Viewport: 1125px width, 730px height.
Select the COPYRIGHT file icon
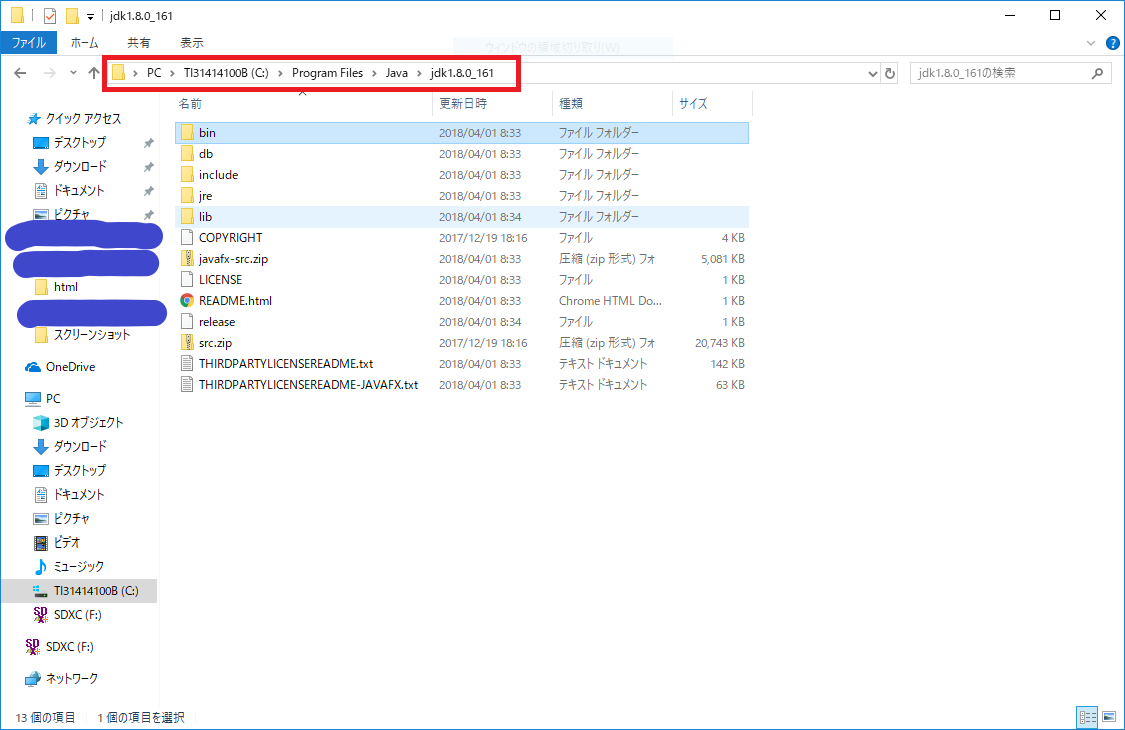pyautogui.click(x=187, y=238)
